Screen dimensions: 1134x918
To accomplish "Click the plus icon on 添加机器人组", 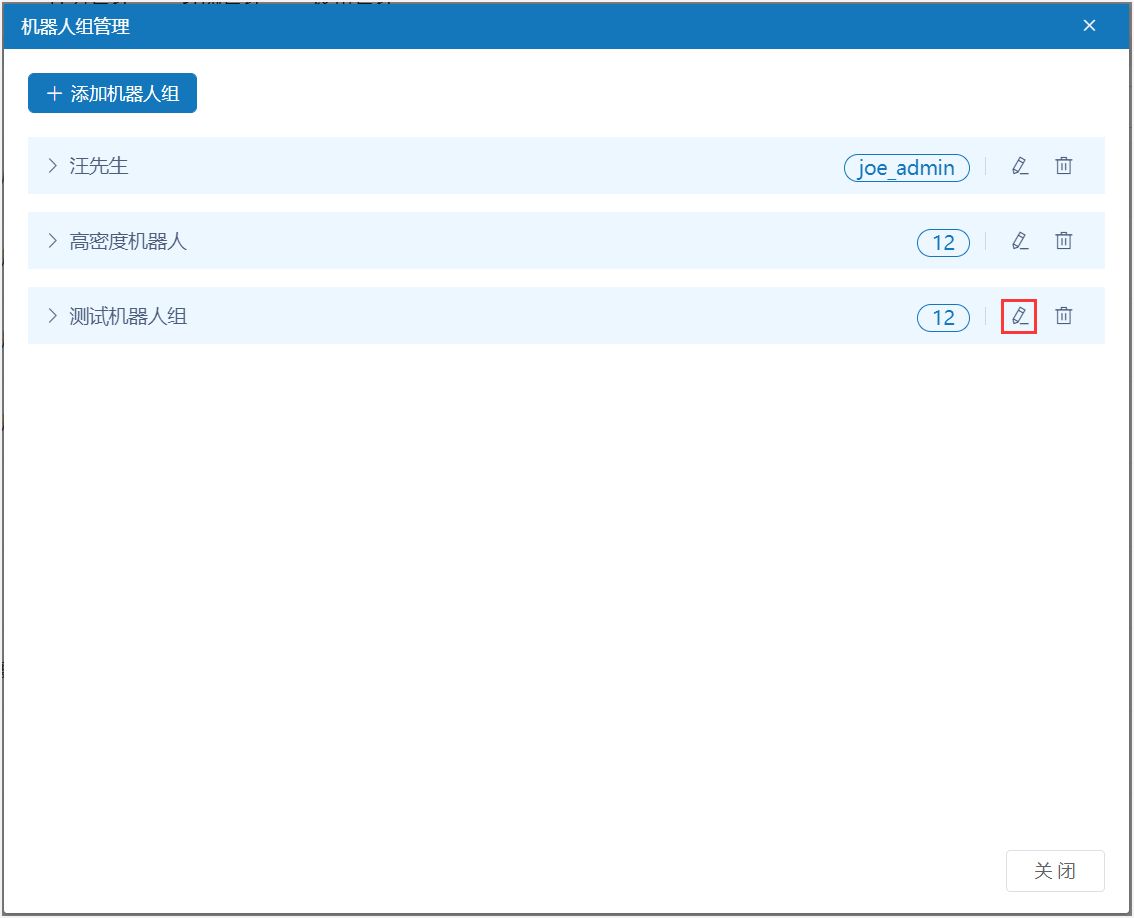I will pos(54,94).
